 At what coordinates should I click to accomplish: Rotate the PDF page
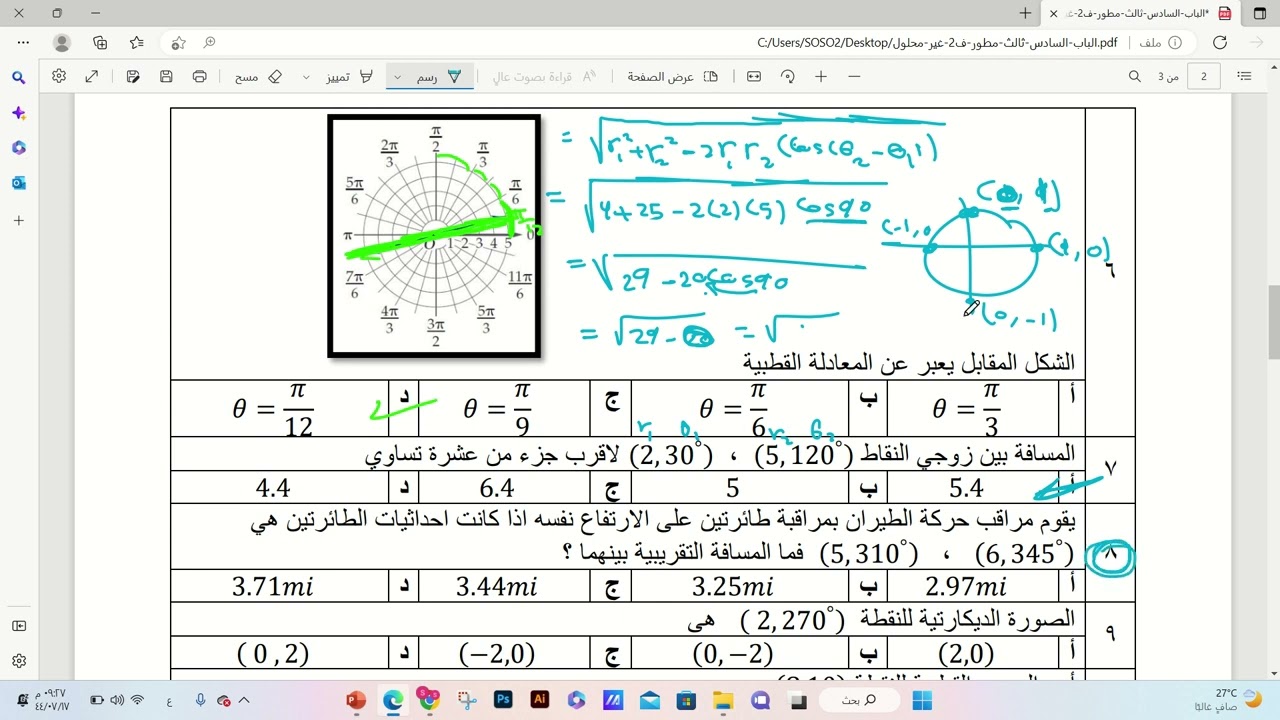pos(788,76)
